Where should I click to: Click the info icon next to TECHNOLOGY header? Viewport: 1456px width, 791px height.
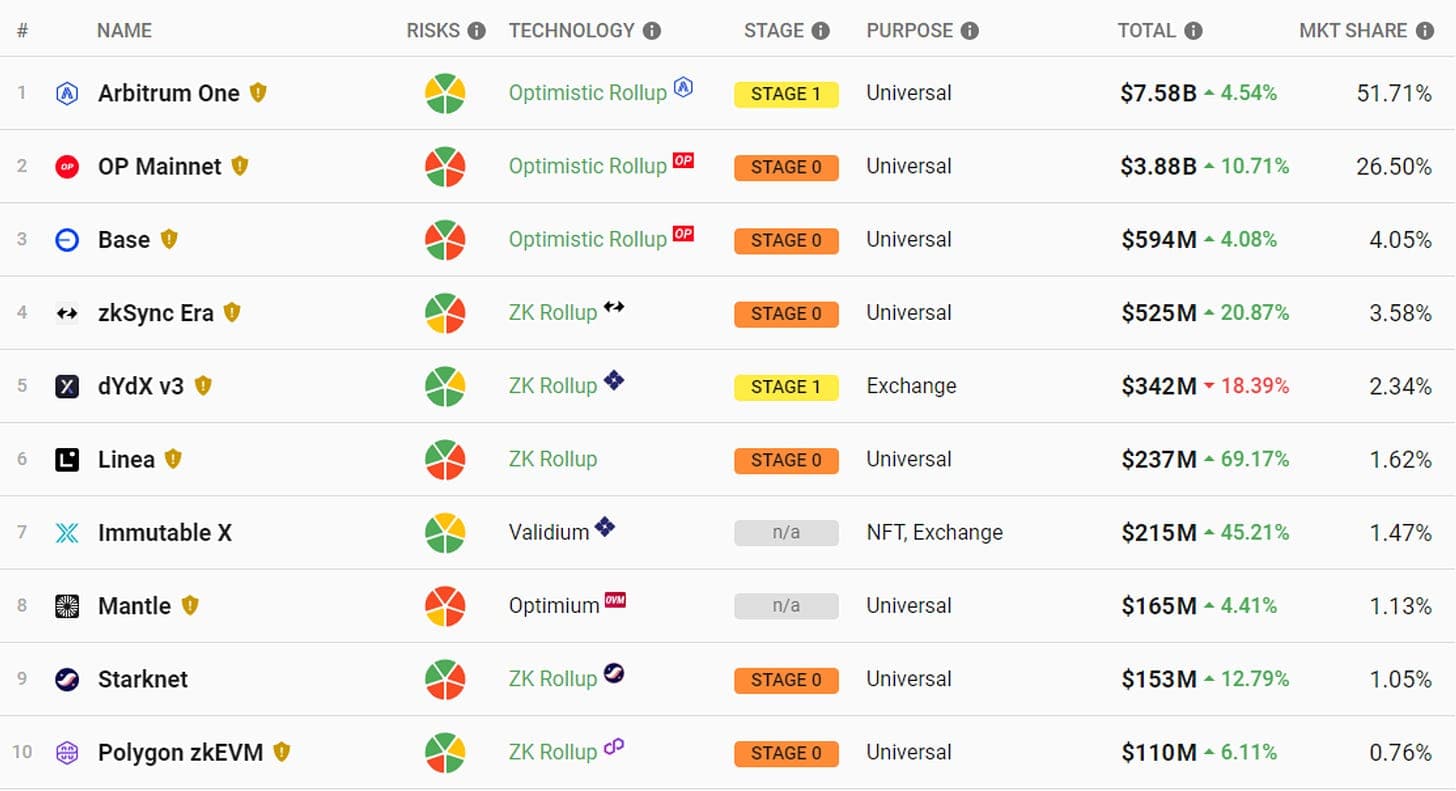click(652, 31)
